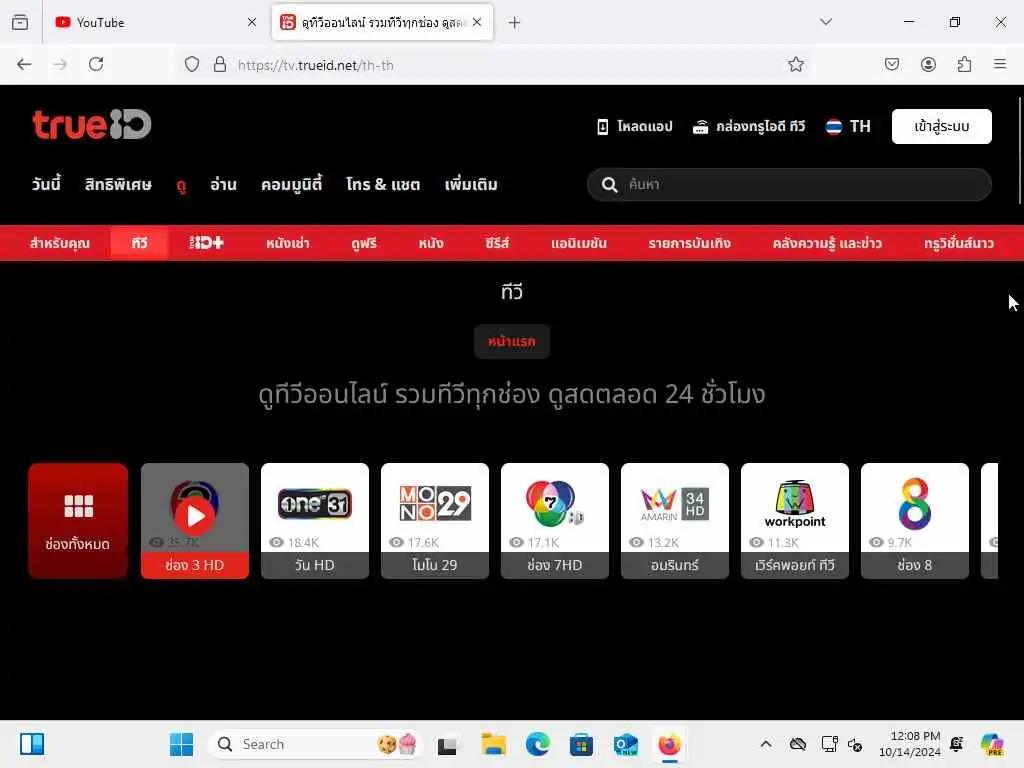Change language with the TH flag
Screen dimensions: 1024x768
point(848,126)
